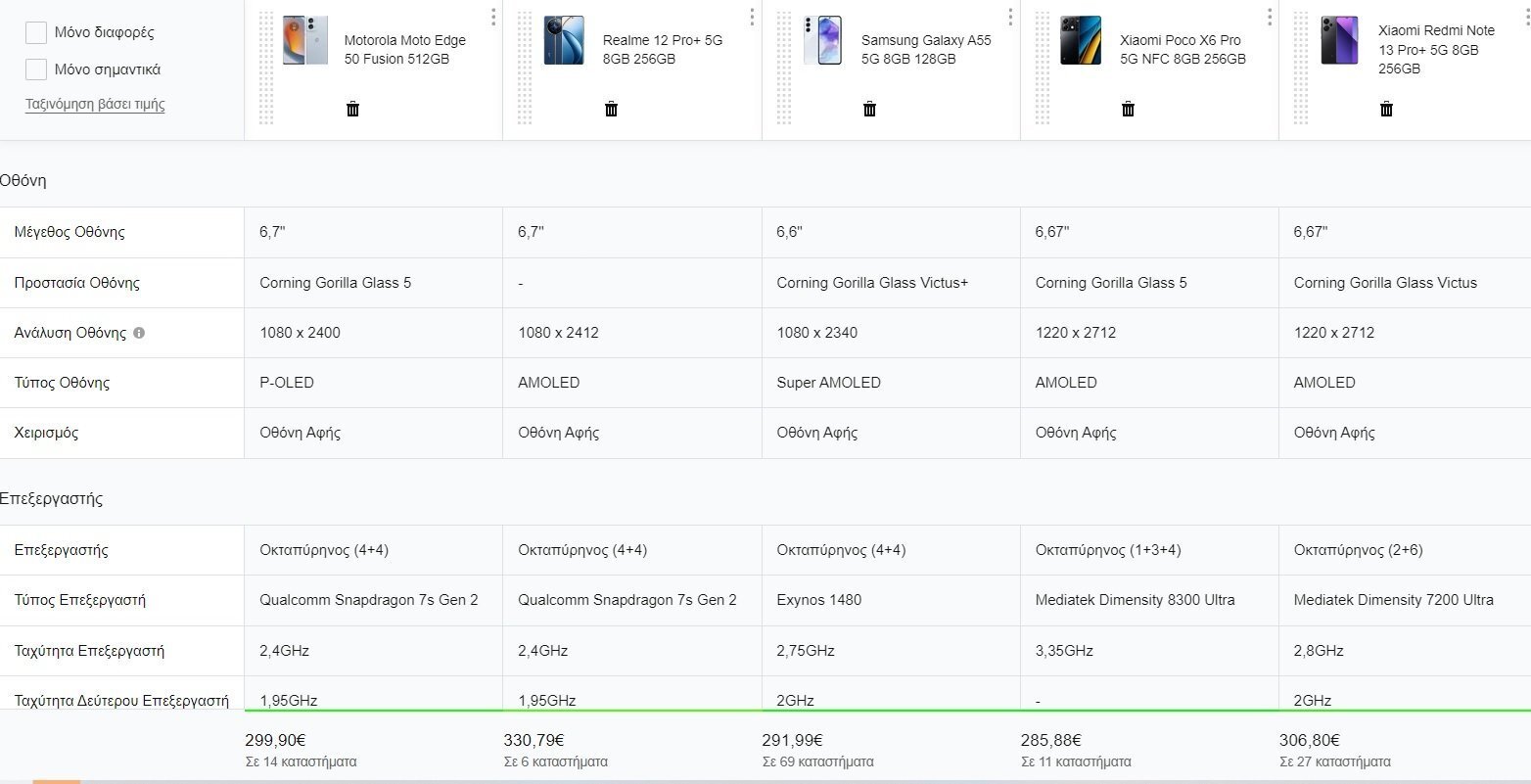Toggle the Μόνο σημαντικά checkbox
Viewport: 1531px width, 784px height.
coord(36,69)
